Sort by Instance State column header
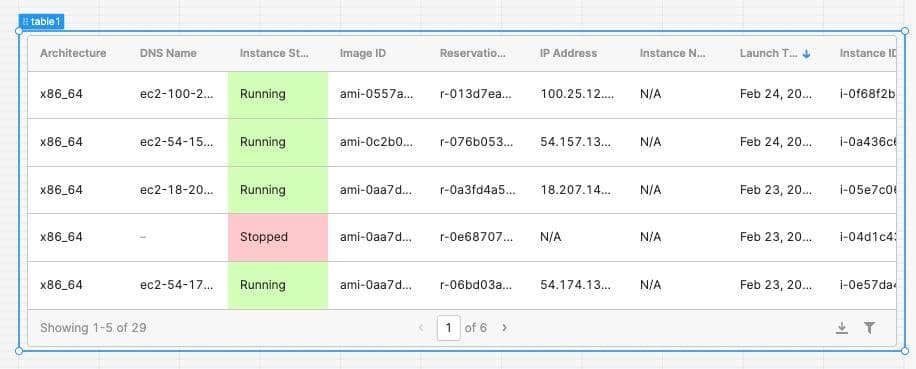This screenshot has width=916, height=369. point(274,53)
